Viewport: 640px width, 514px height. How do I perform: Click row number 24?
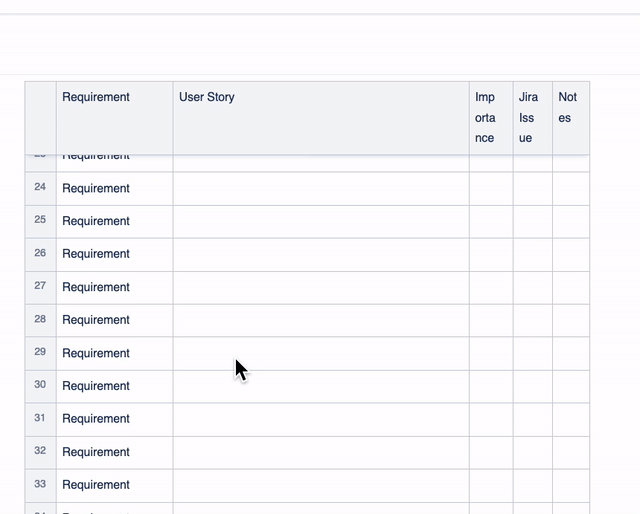point(40,187)
